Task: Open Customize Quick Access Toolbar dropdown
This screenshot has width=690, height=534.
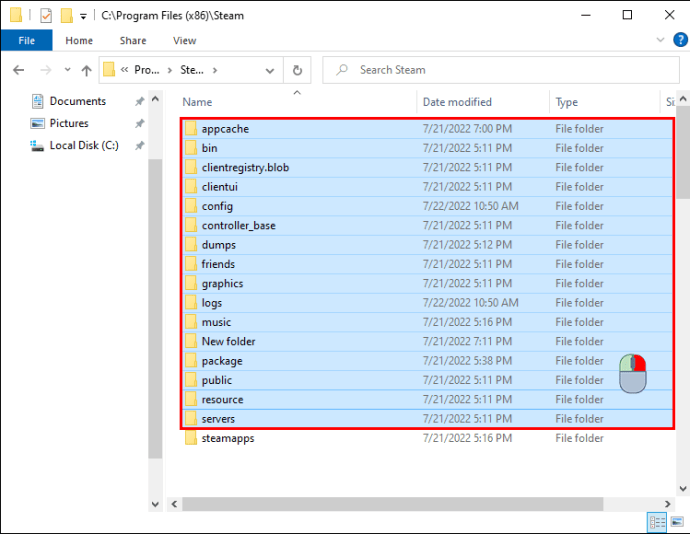Action: (83, 17)
